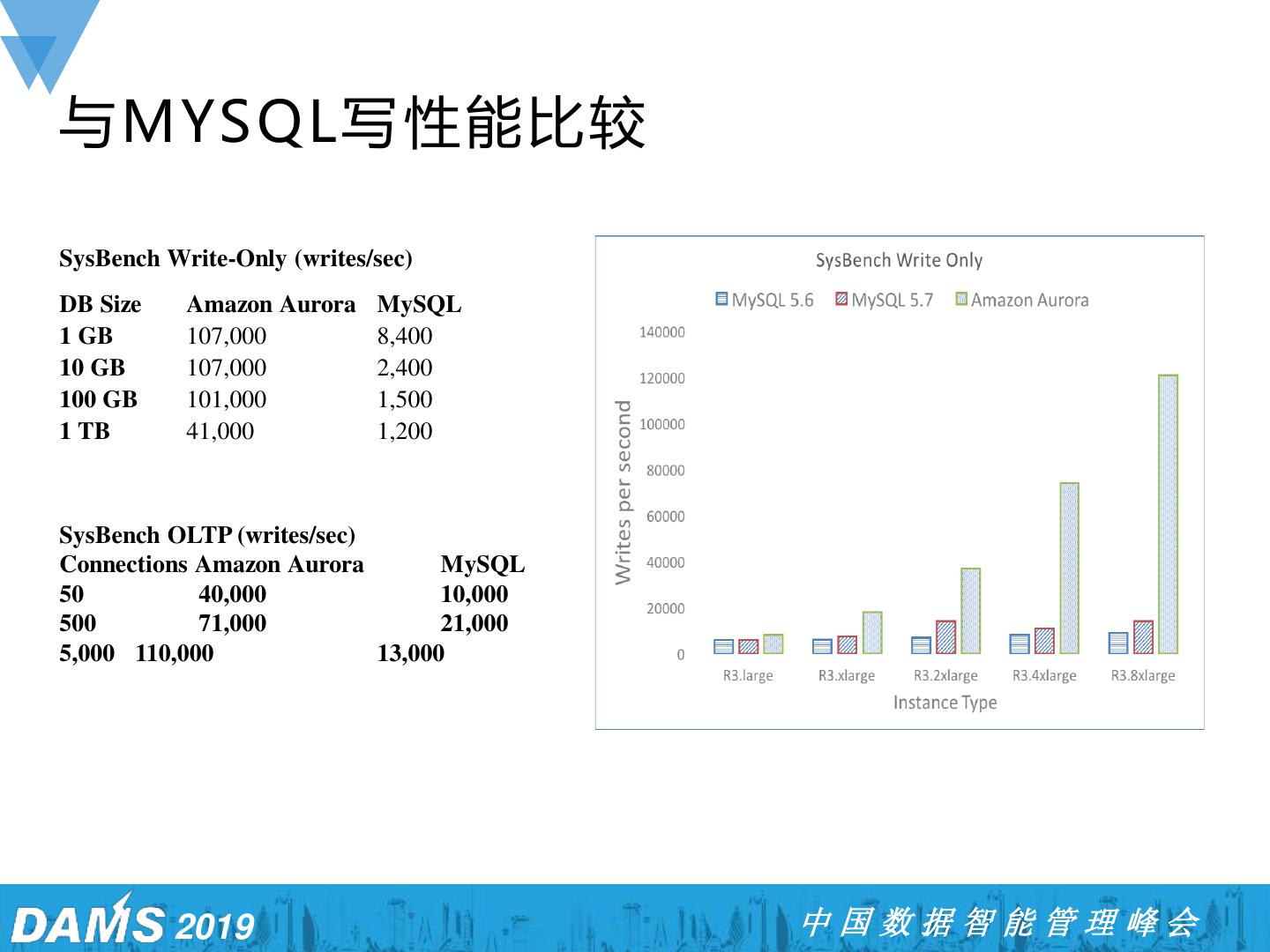Select the MySQL value 8,400
Image resolution: width=1270 pixels, height=952 pixels.
pos(405,336)
